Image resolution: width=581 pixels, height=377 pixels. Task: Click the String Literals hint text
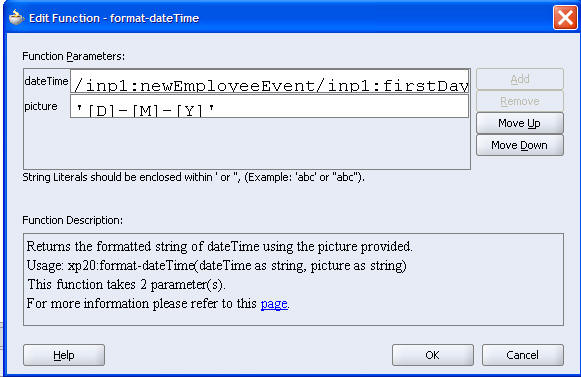pos(193,177)
